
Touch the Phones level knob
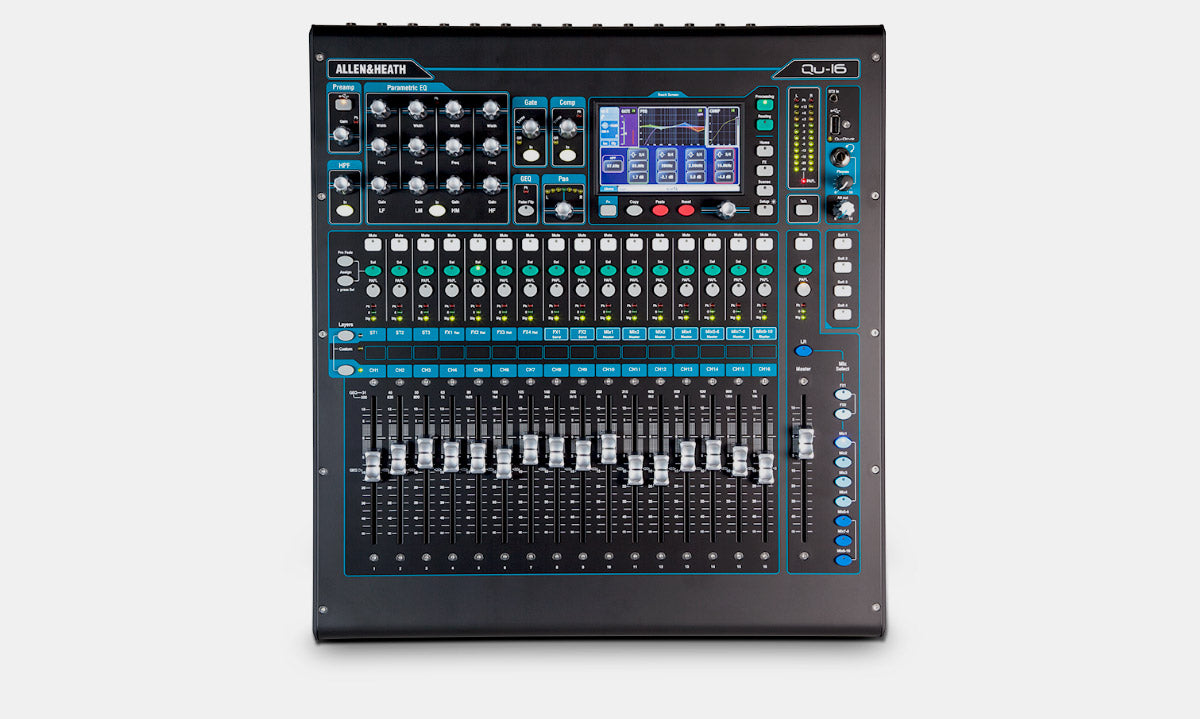click(x=843, y=182)
